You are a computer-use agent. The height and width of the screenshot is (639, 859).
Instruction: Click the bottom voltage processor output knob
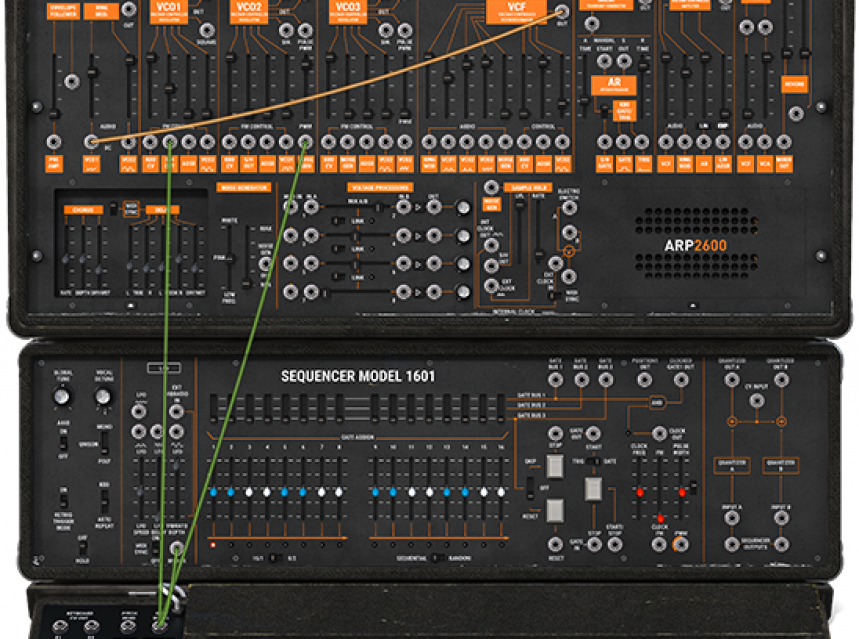click(x=463, y=292)
